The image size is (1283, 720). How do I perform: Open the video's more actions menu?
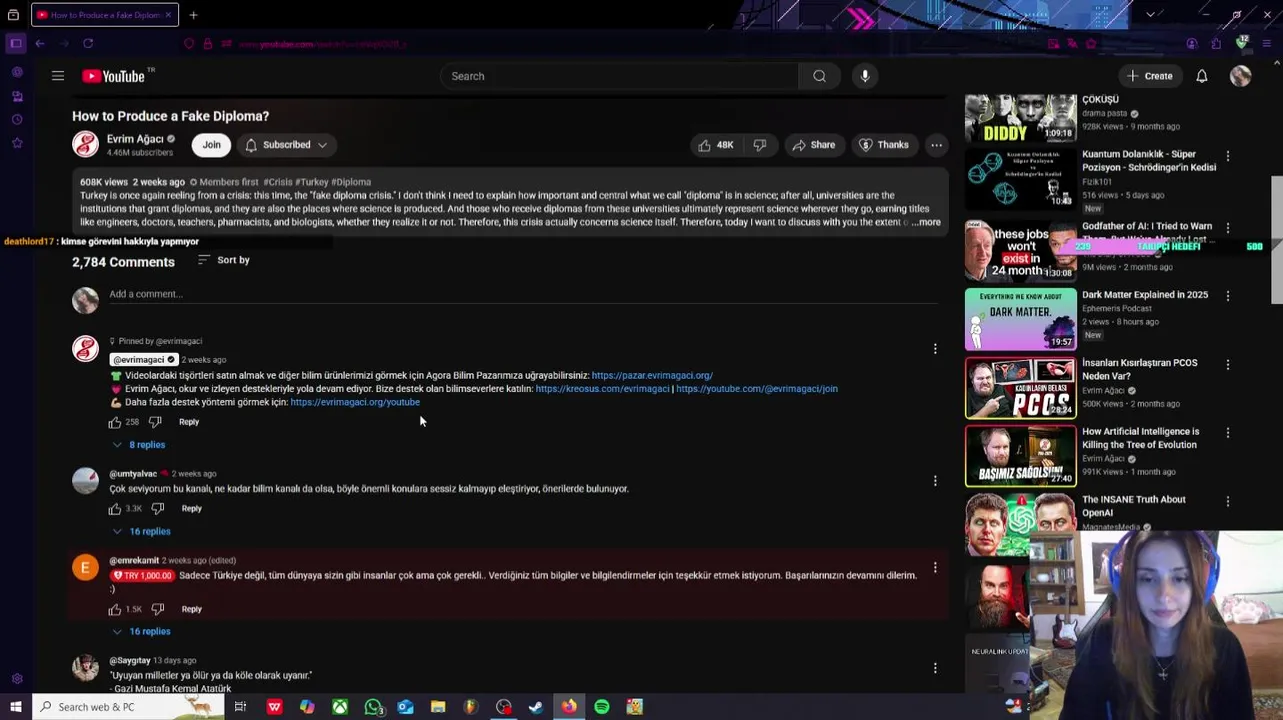(936, 145)
